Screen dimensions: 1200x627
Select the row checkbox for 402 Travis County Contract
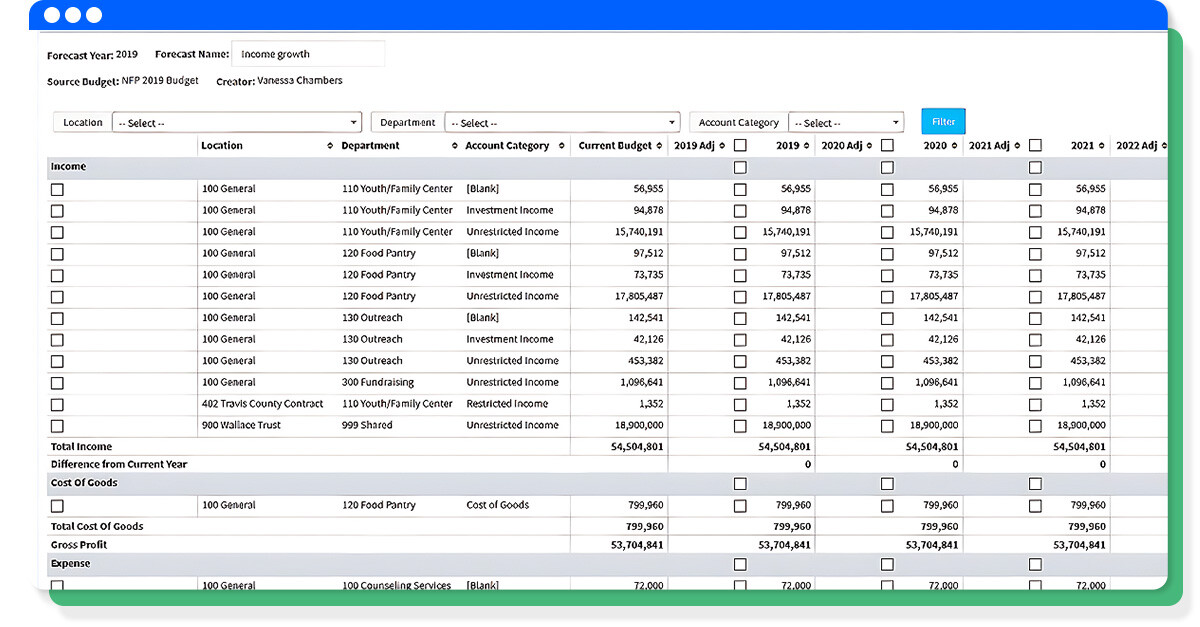point(57,405)
